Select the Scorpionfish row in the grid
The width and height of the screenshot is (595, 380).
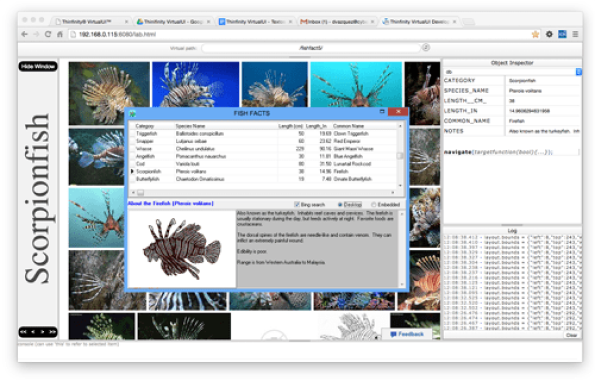264,171
